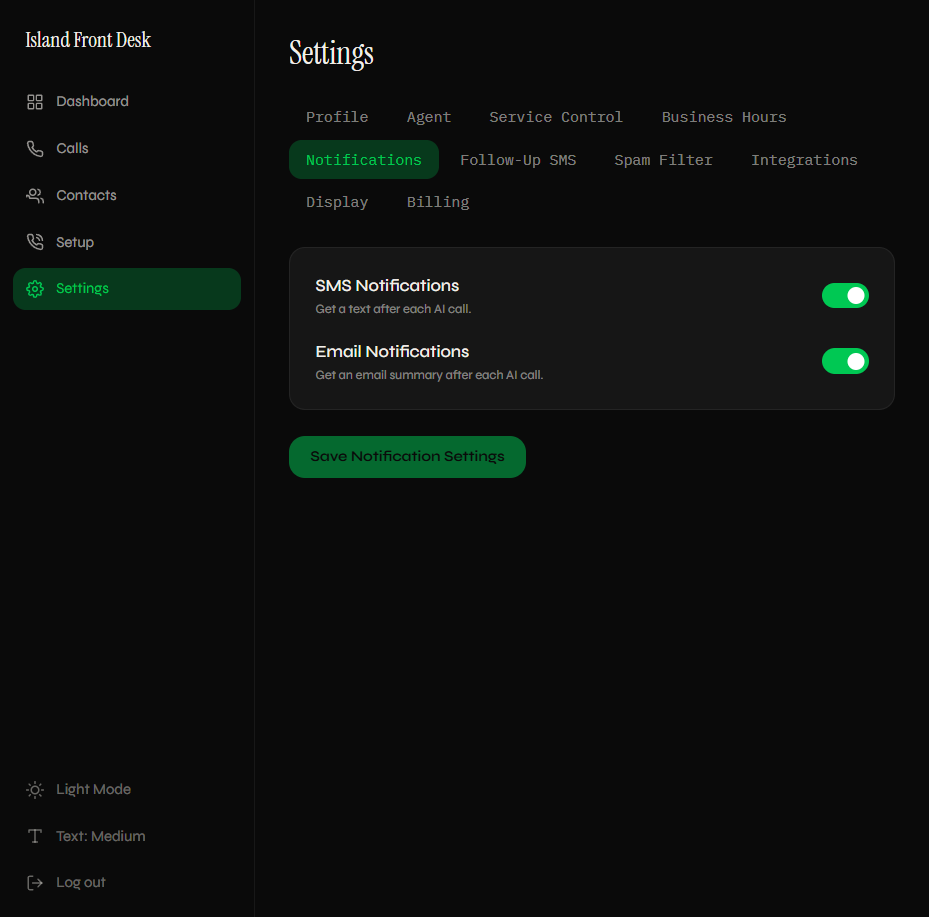The image size is (929, 917).
Task: Open Setup via its phone-gear icon
Action: pyautogui.click(x=34, y=241)
